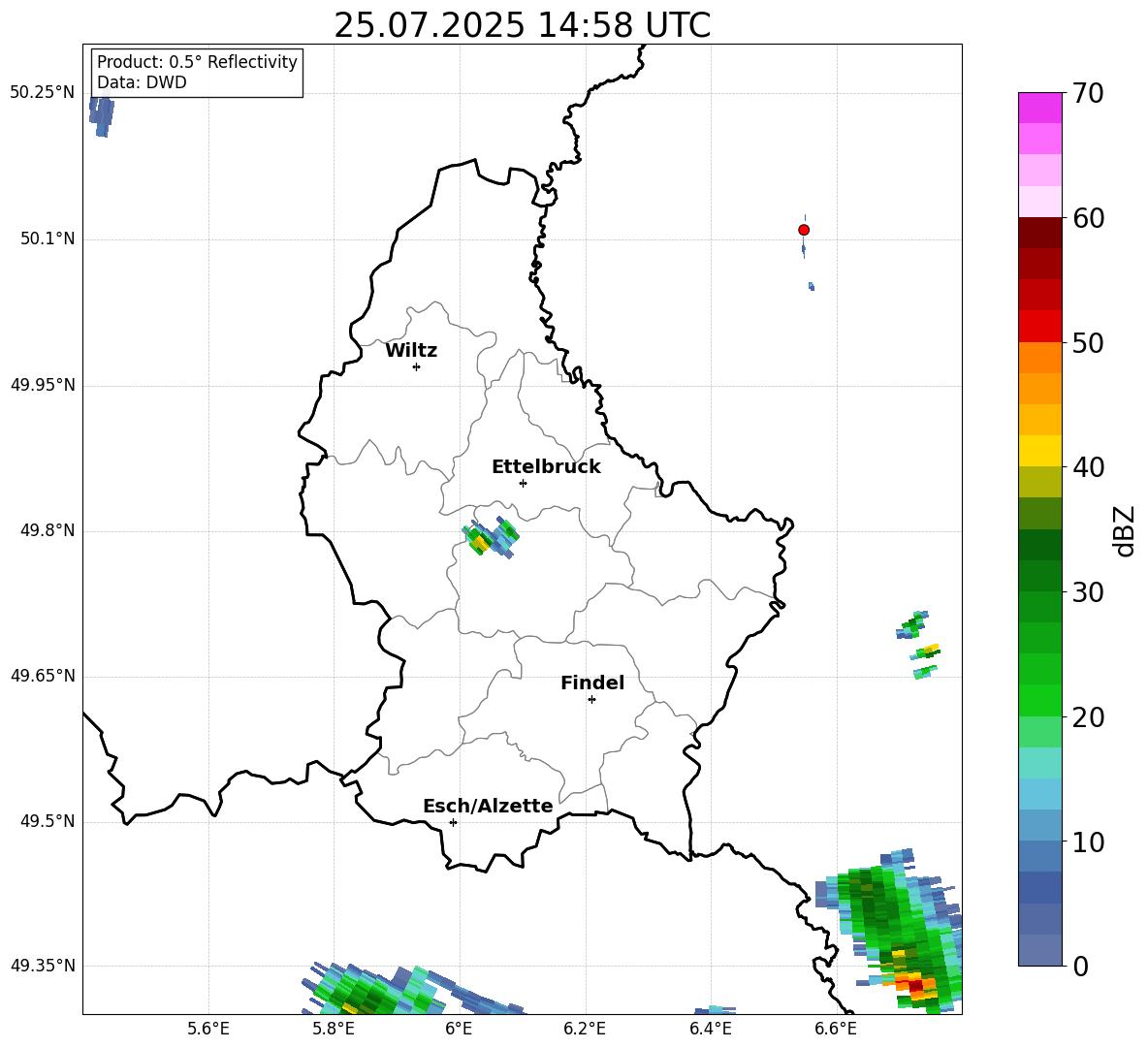Click the 49.65°N latitude label
The image size is (1148, 1048).
point(43,675)
